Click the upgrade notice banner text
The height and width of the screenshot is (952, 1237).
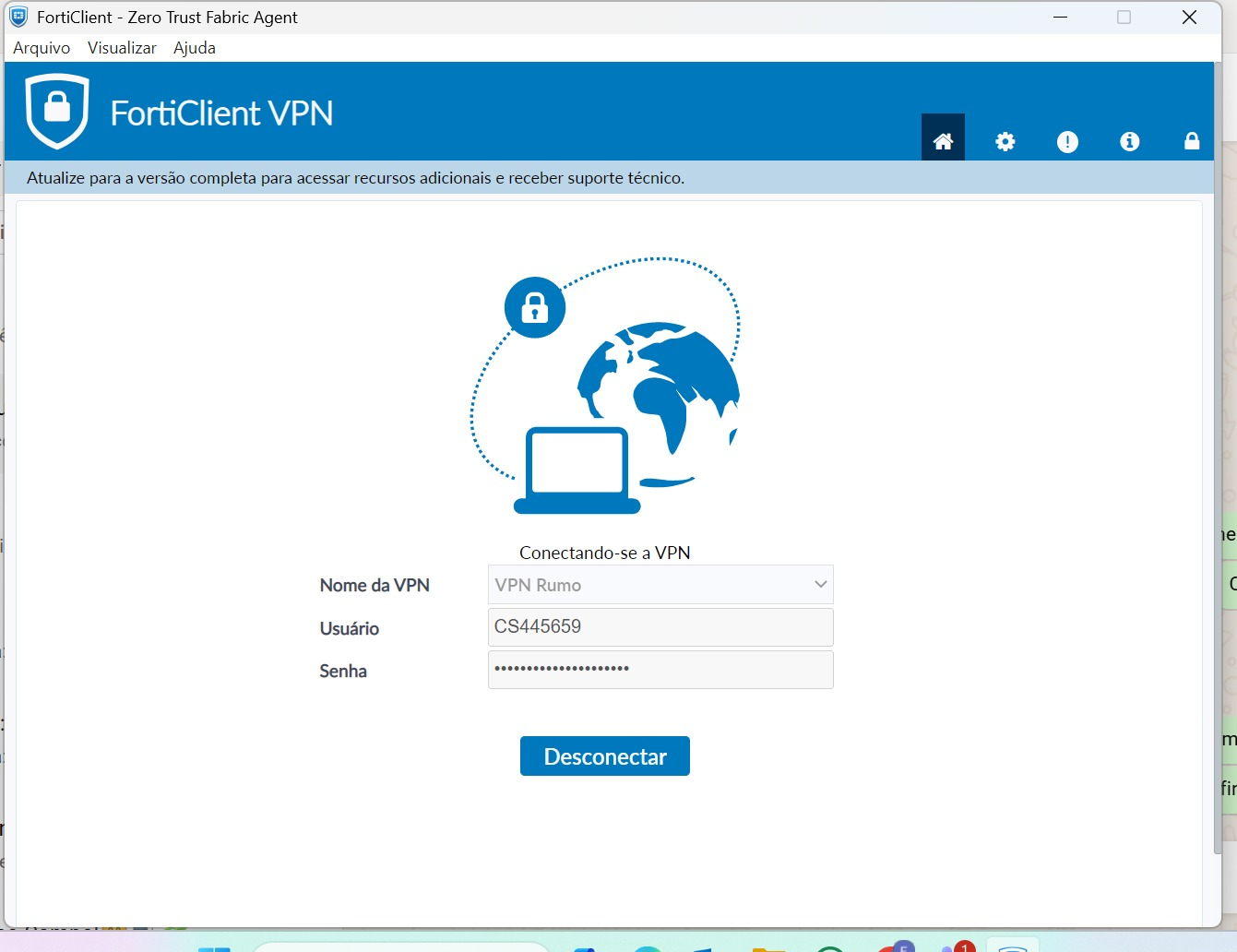point(355,178)
